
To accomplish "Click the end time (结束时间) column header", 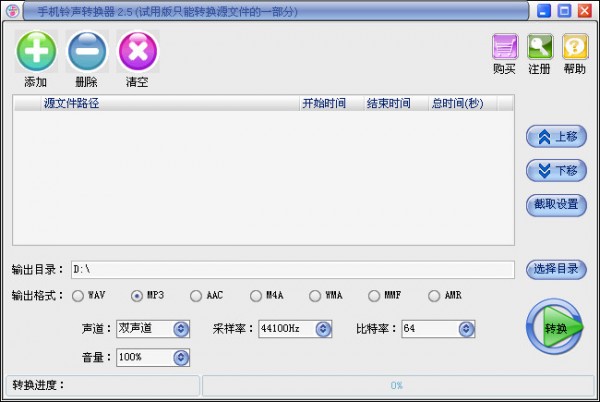I will tap(396, 103).
